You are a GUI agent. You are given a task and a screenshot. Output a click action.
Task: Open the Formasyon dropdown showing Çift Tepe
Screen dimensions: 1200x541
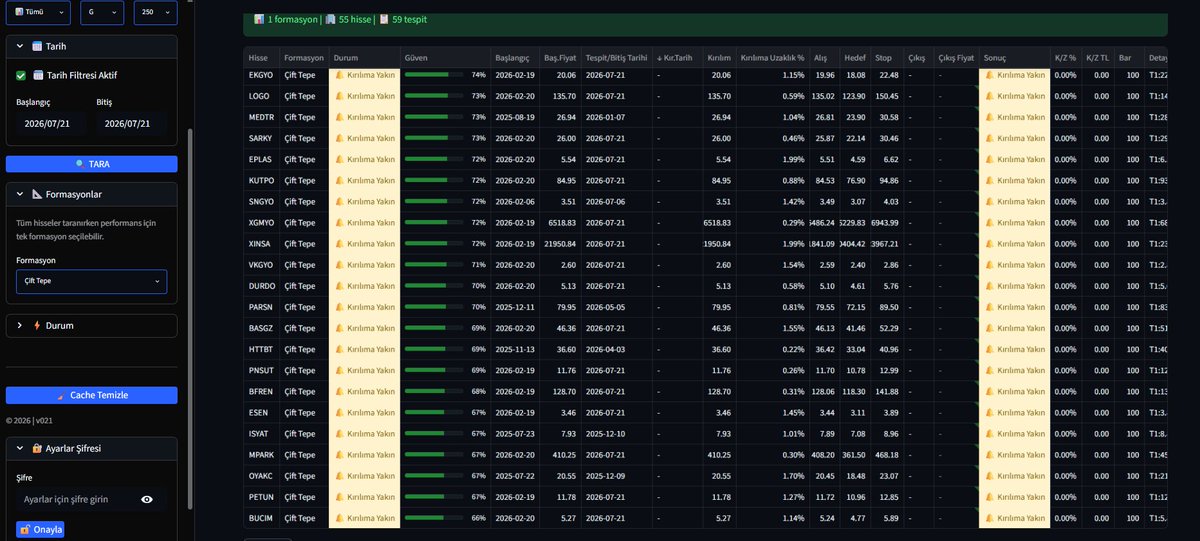coord(91,281)
